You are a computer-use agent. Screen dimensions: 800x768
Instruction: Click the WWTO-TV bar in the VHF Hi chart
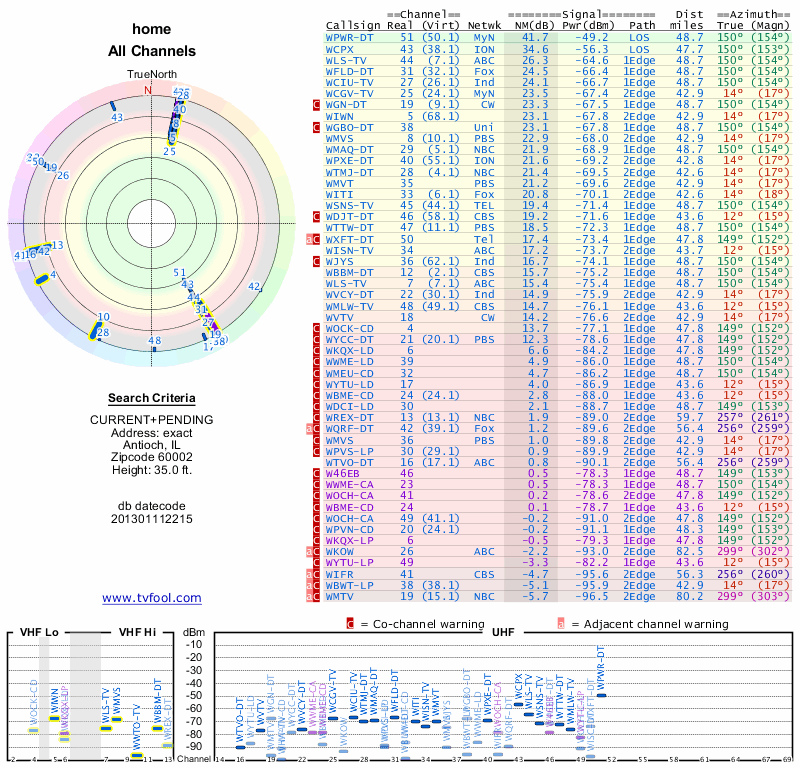click(x=137, y=756)
